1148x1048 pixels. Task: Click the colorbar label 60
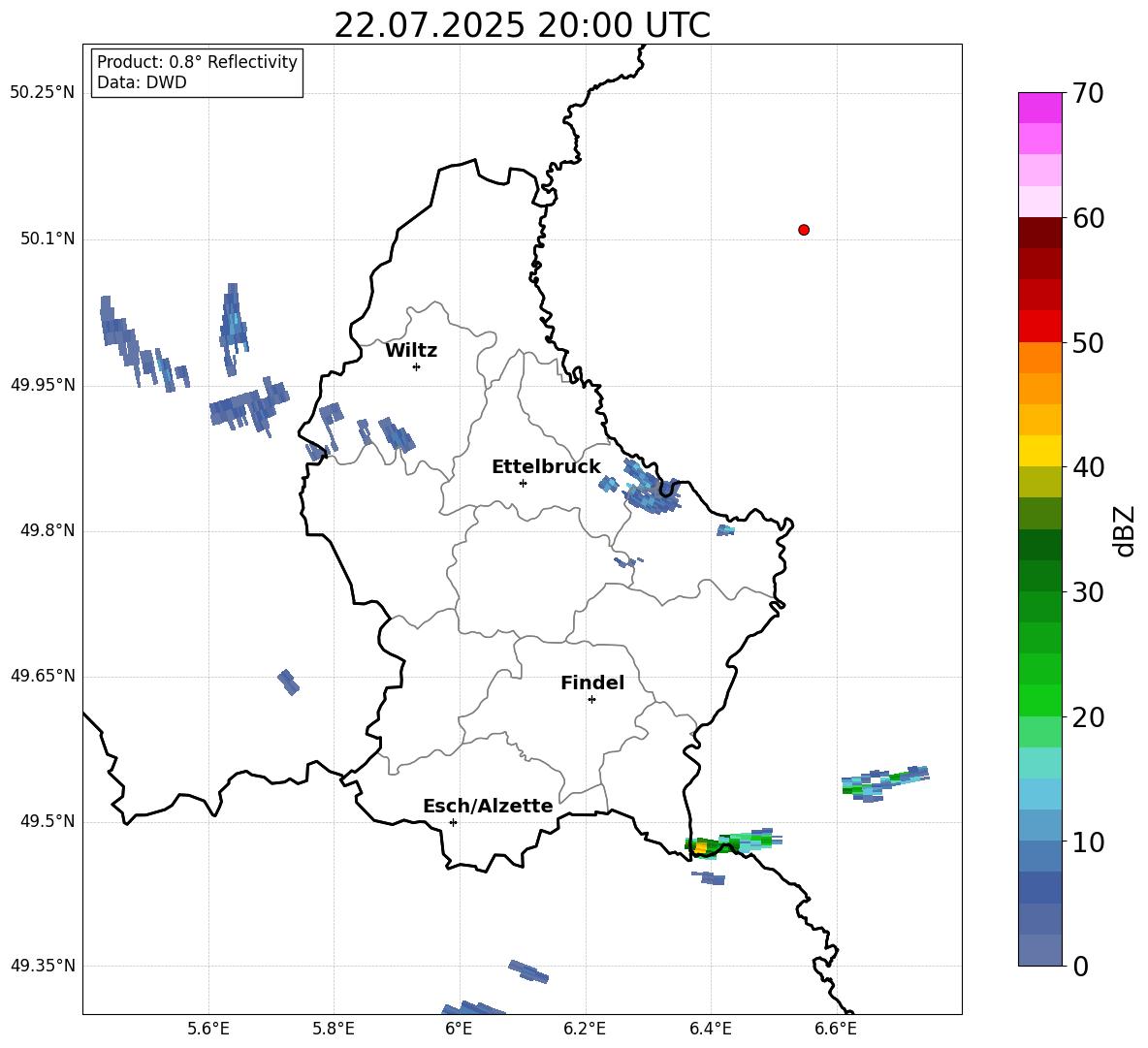(x=1088, y=218)
